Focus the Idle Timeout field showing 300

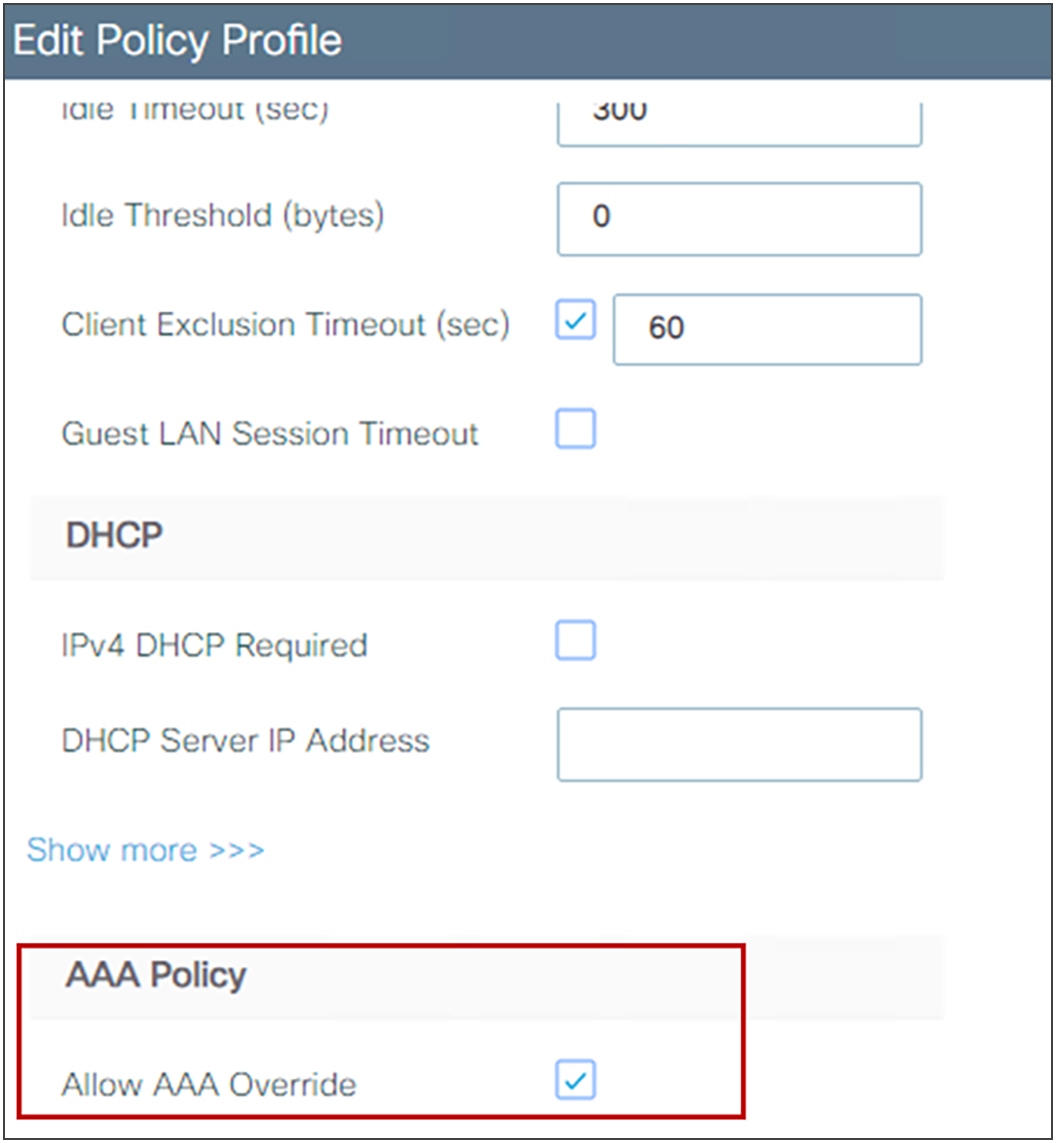click(x=740, y=124)
